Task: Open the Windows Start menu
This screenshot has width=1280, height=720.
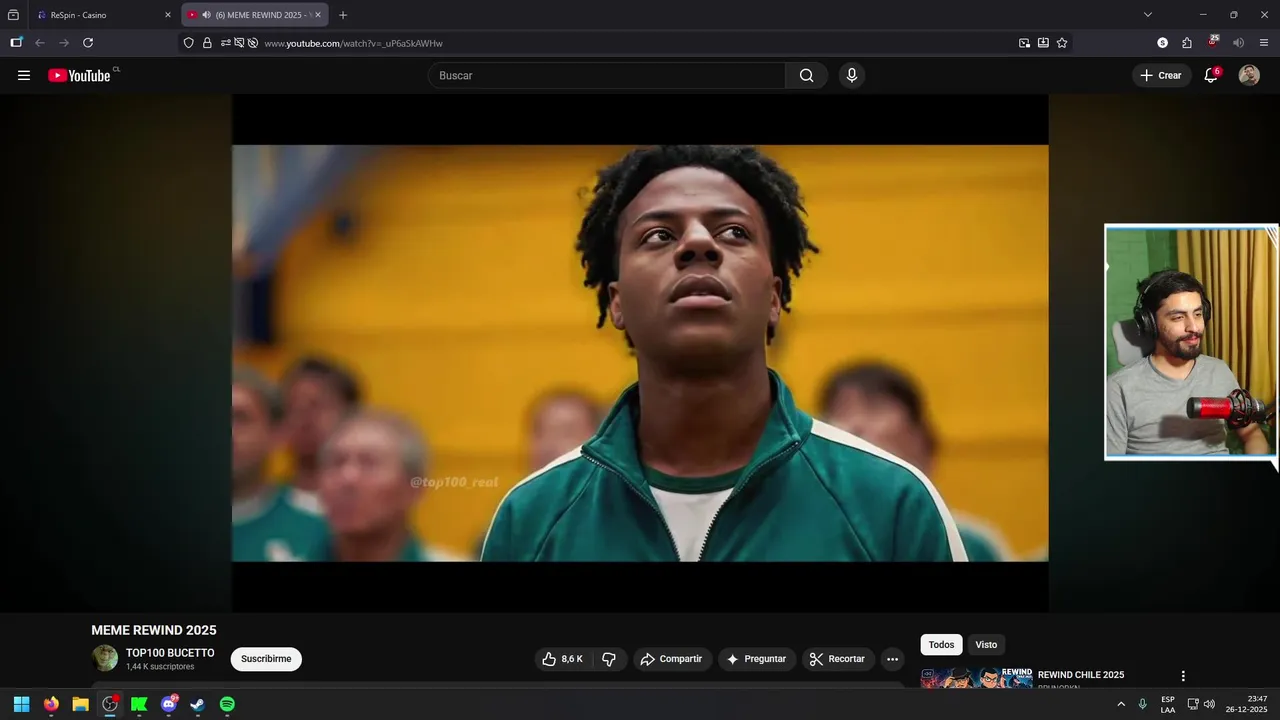Action: (x=21, y=704)
